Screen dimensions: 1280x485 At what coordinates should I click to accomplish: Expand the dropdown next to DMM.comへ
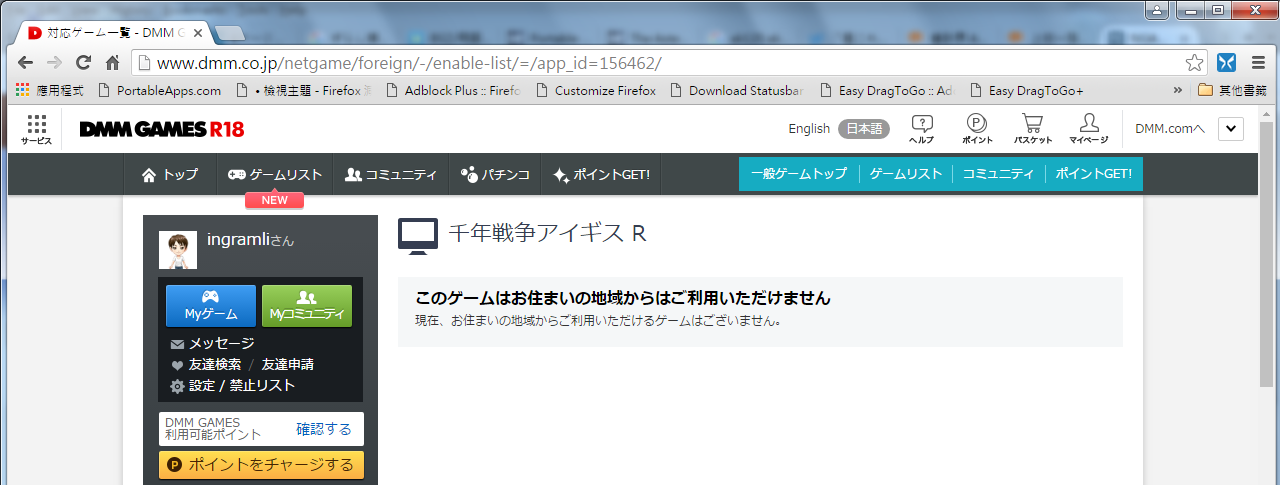coord(1231,129)
